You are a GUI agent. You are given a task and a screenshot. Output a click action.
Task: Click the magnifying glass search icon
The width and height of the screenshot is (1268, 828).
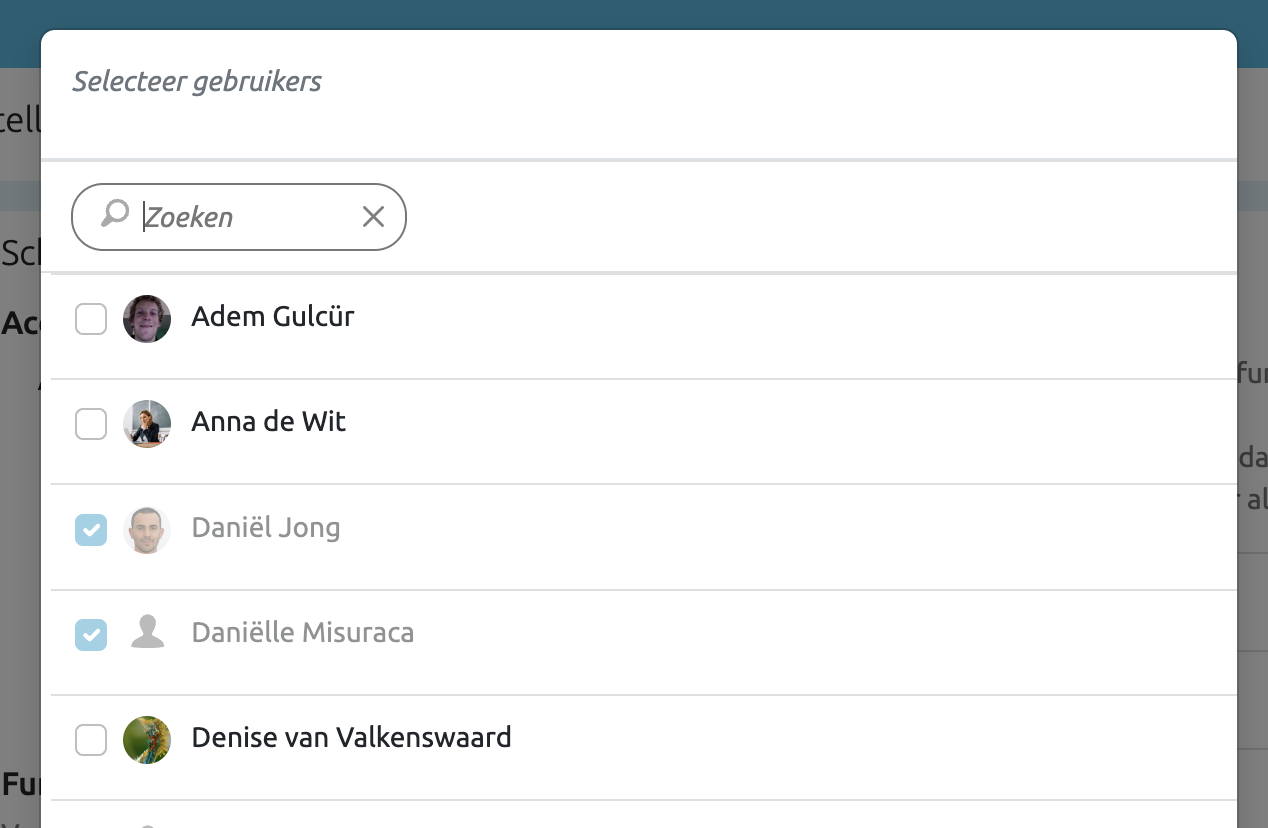[x=115, y=214]
